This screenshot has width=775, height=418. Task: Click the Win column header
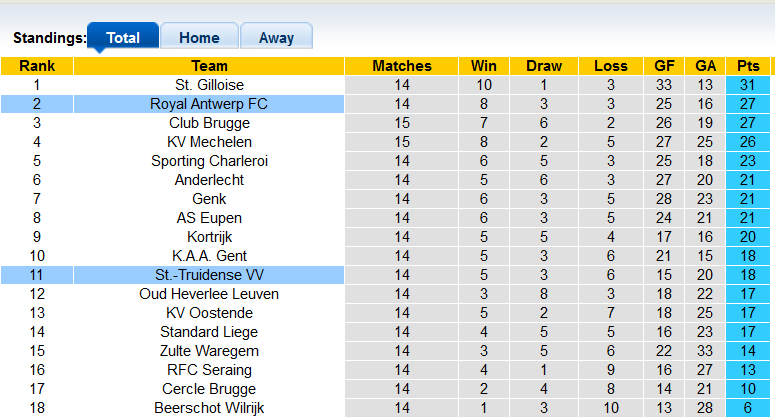(485, 66)
